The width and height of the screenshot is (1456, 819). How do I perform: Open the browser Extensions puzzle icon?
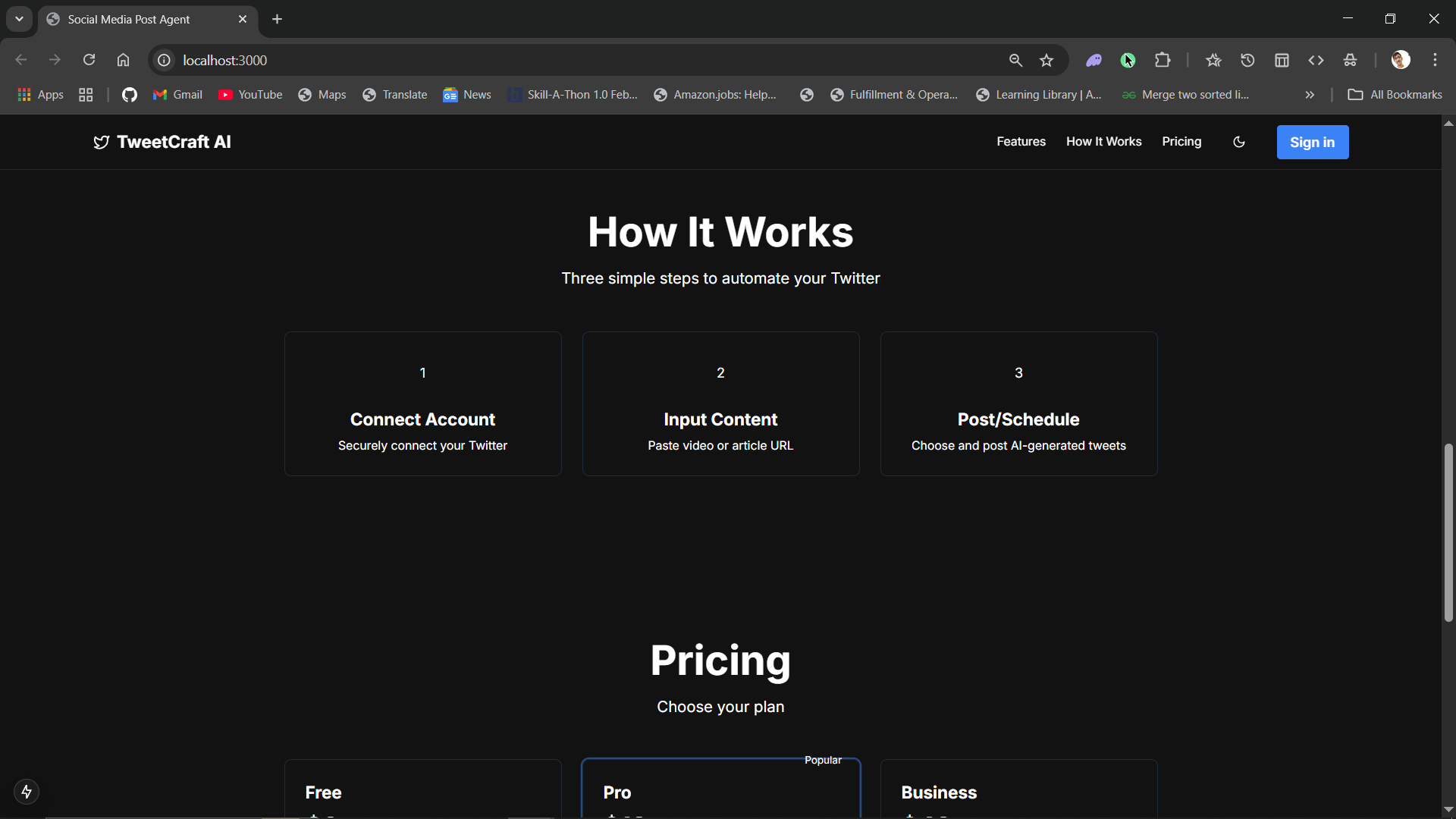[x=1163, y=61]
